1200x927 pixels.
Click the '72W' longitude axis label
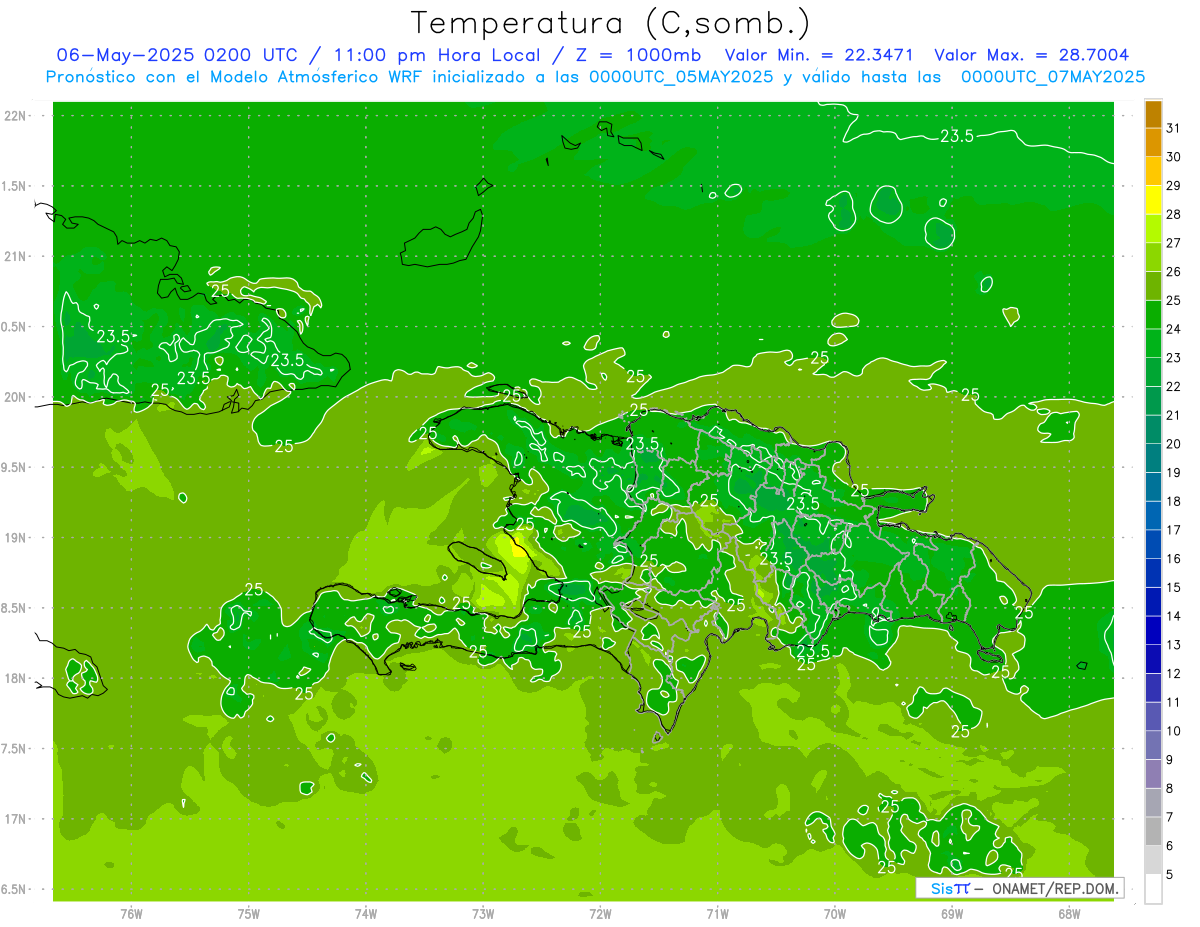click(x=600, y=914)
